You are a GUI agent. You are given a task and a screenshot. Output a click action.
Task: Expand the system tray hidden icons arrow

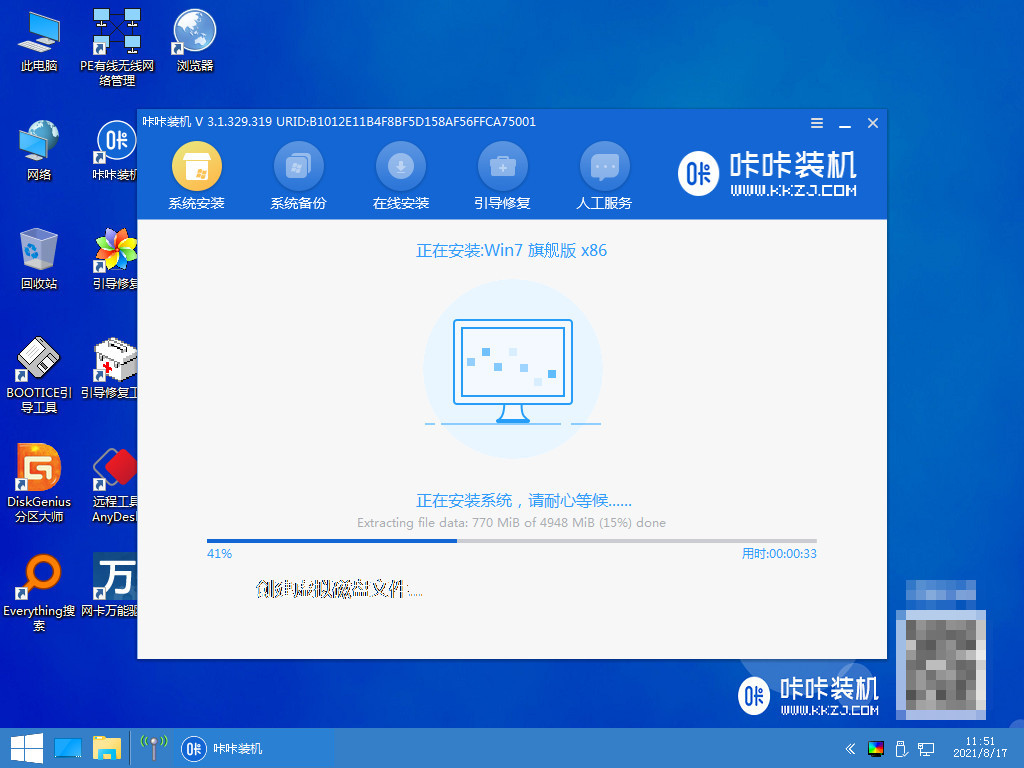[850, 748]
